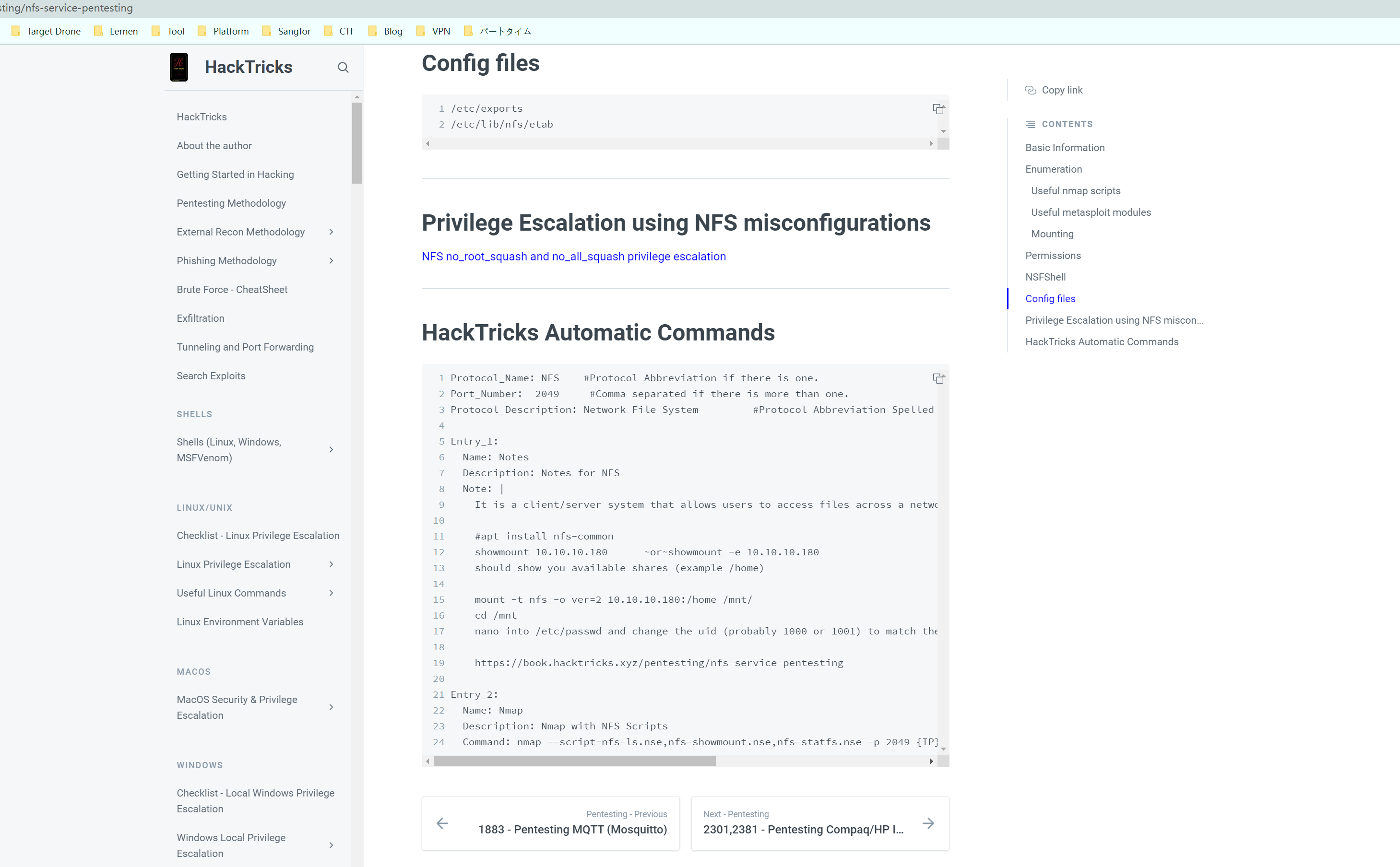
Task: Click the HackTricks logo icon
Action: [179, 67]
